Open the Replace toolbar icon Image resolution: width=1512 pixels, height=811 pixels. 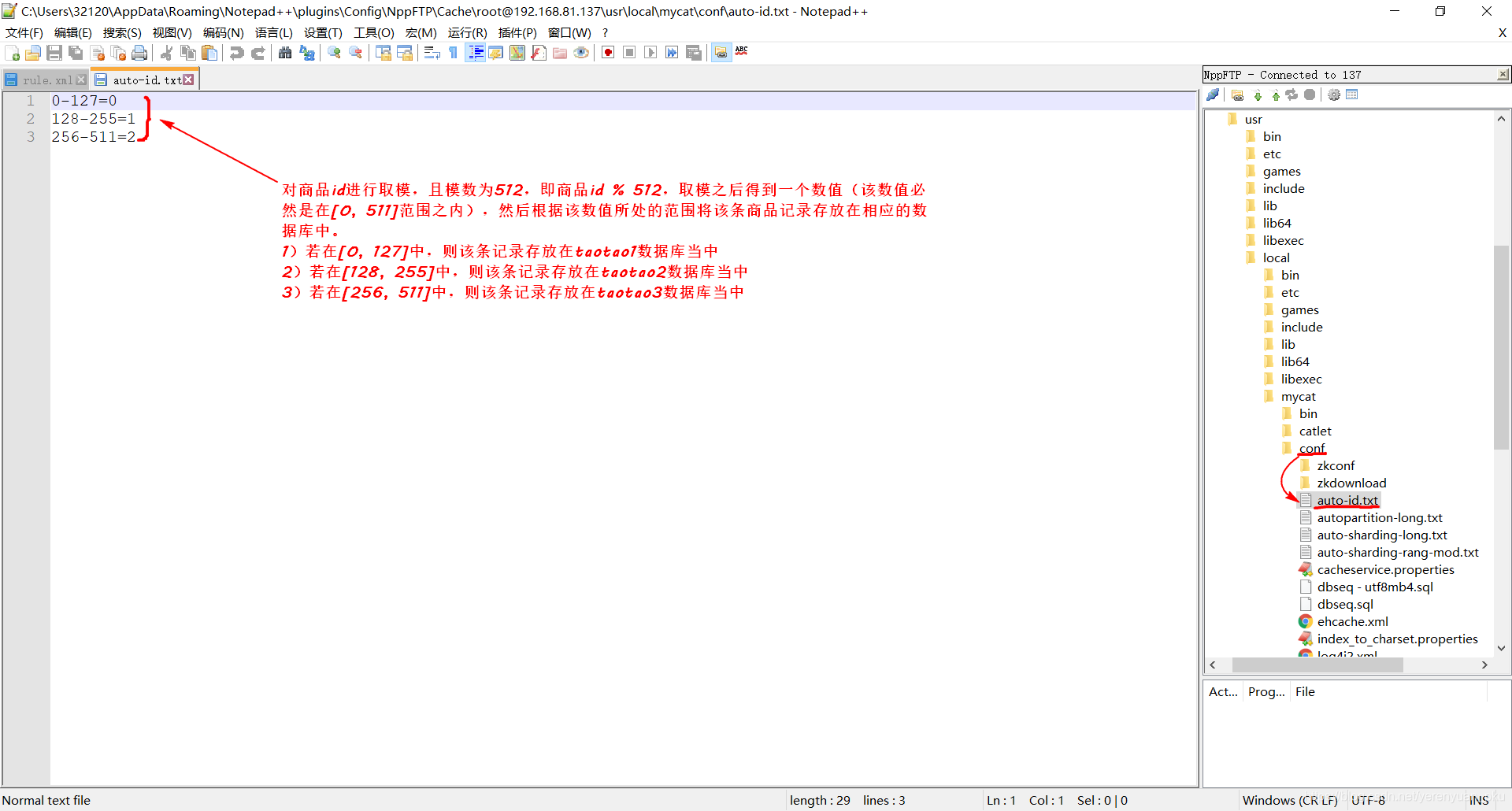[307, 53]
